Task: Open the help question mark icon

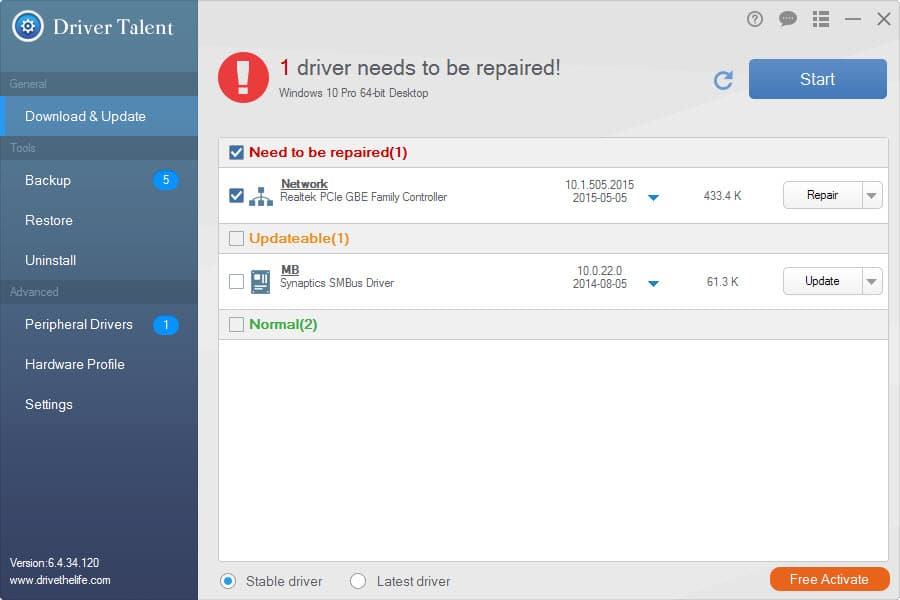Action: point(755,19)
